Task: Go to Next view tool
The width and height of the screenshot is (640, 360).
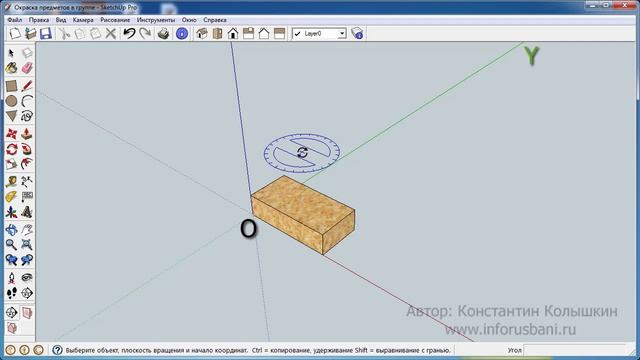Action: [x=27, y=260]
